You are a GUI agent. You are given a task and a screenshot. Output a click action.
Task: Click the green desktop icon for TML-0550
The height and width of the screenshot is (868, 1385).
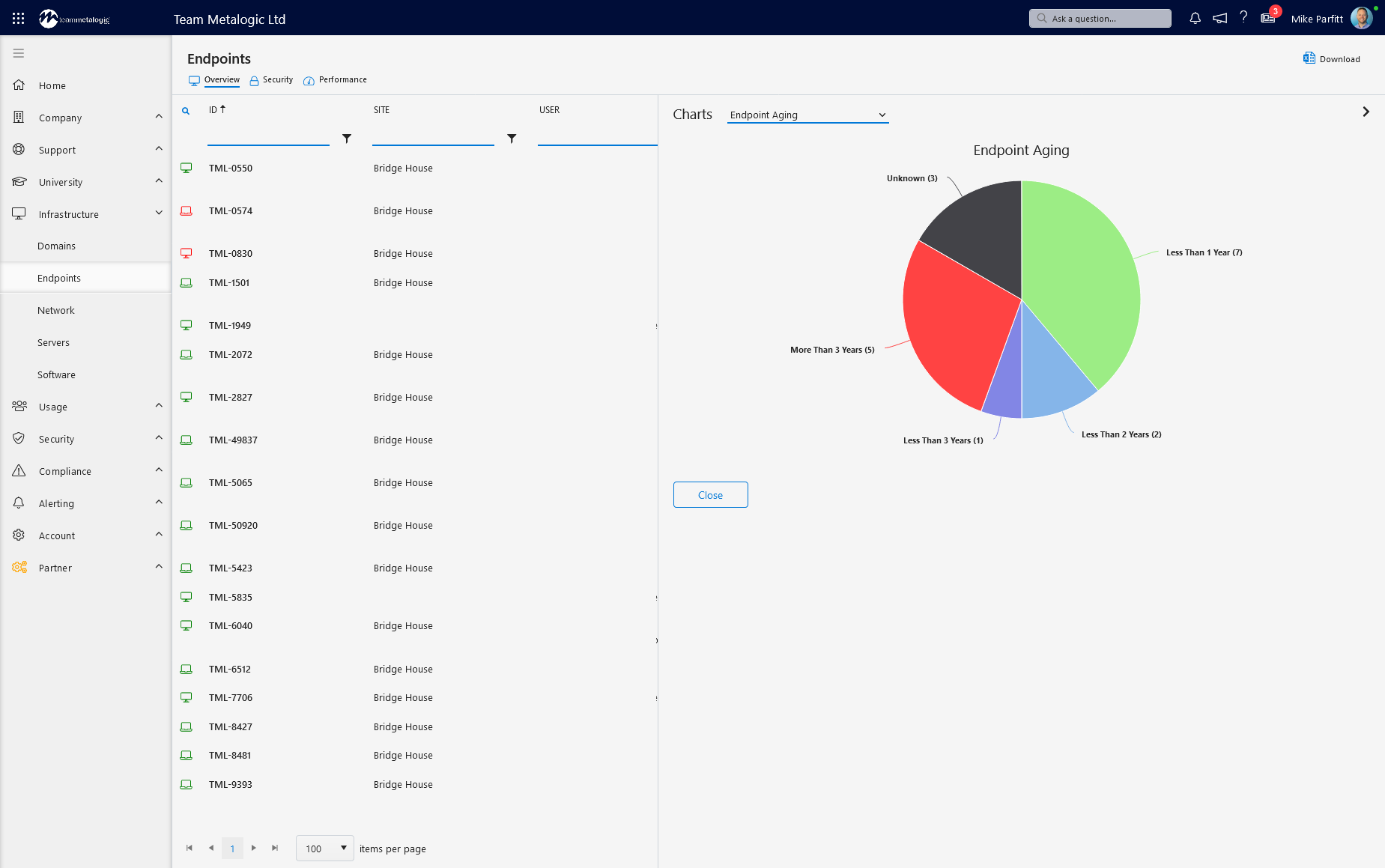point(187,169)
